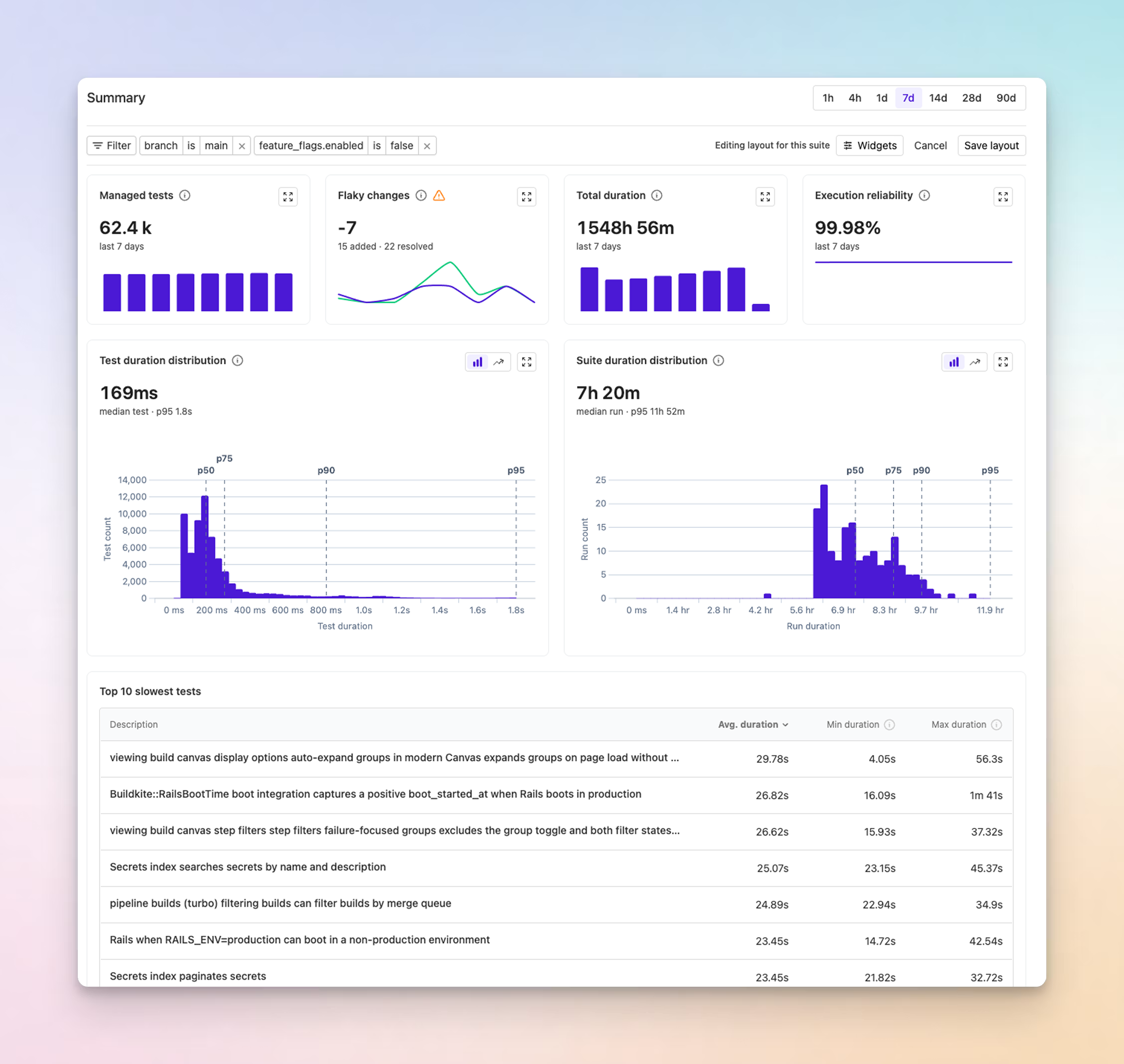Click the 62.4 k managed tests value
Viewport: 1124px width, 1064px height.
125,228
